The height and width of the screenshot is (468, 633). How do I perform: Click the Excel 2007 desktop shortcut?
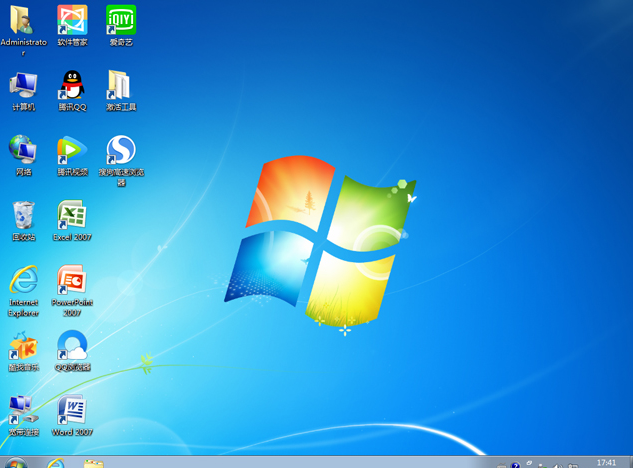tap(72, 216)
